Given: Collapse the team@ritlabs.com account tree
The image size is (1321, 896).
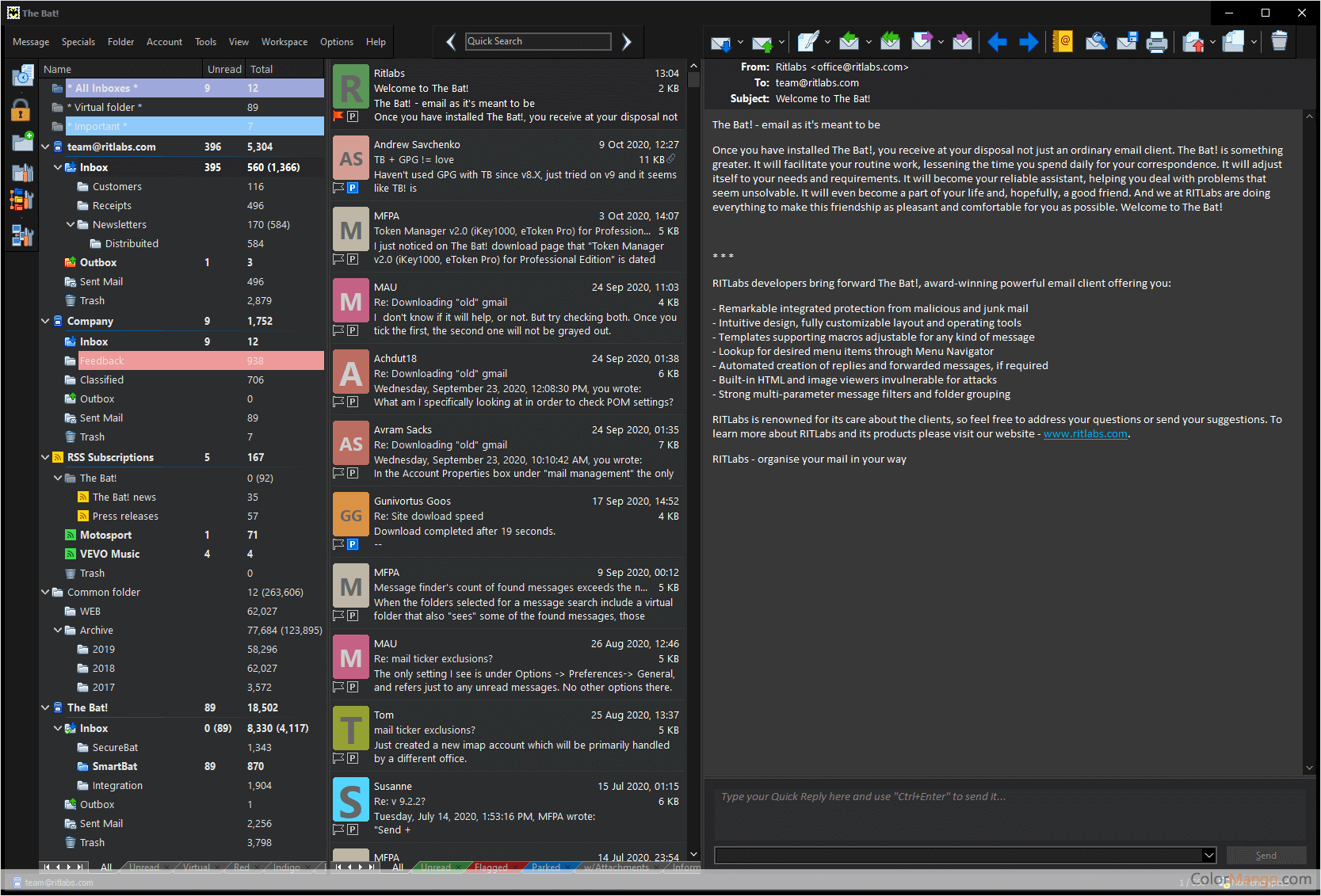Looking at the screenshot, I should pos(45,147).
